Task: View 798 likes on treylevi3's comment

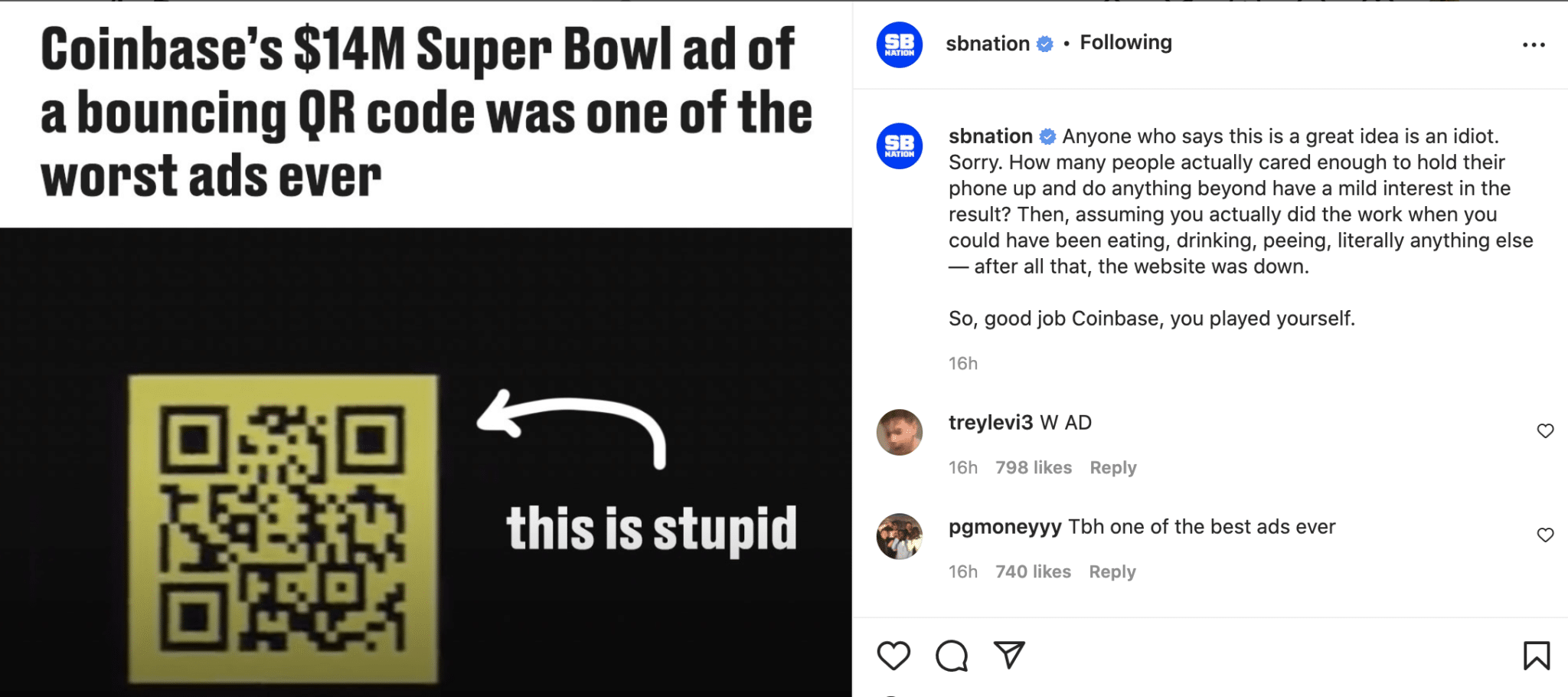Action: [x=1033, y=468]
